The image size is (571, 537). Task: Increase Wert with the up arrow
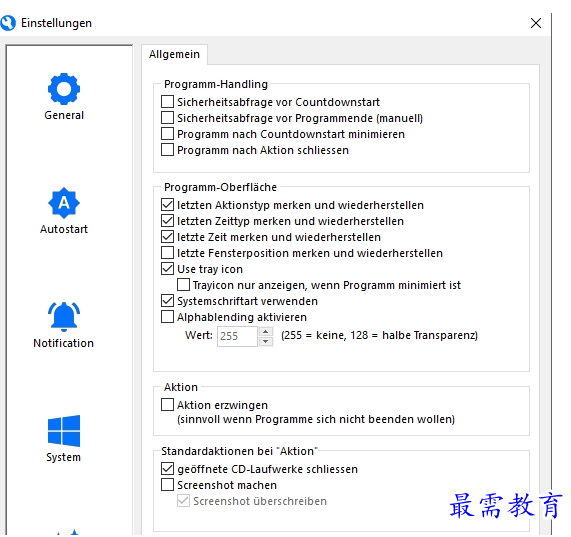[266, 332]
